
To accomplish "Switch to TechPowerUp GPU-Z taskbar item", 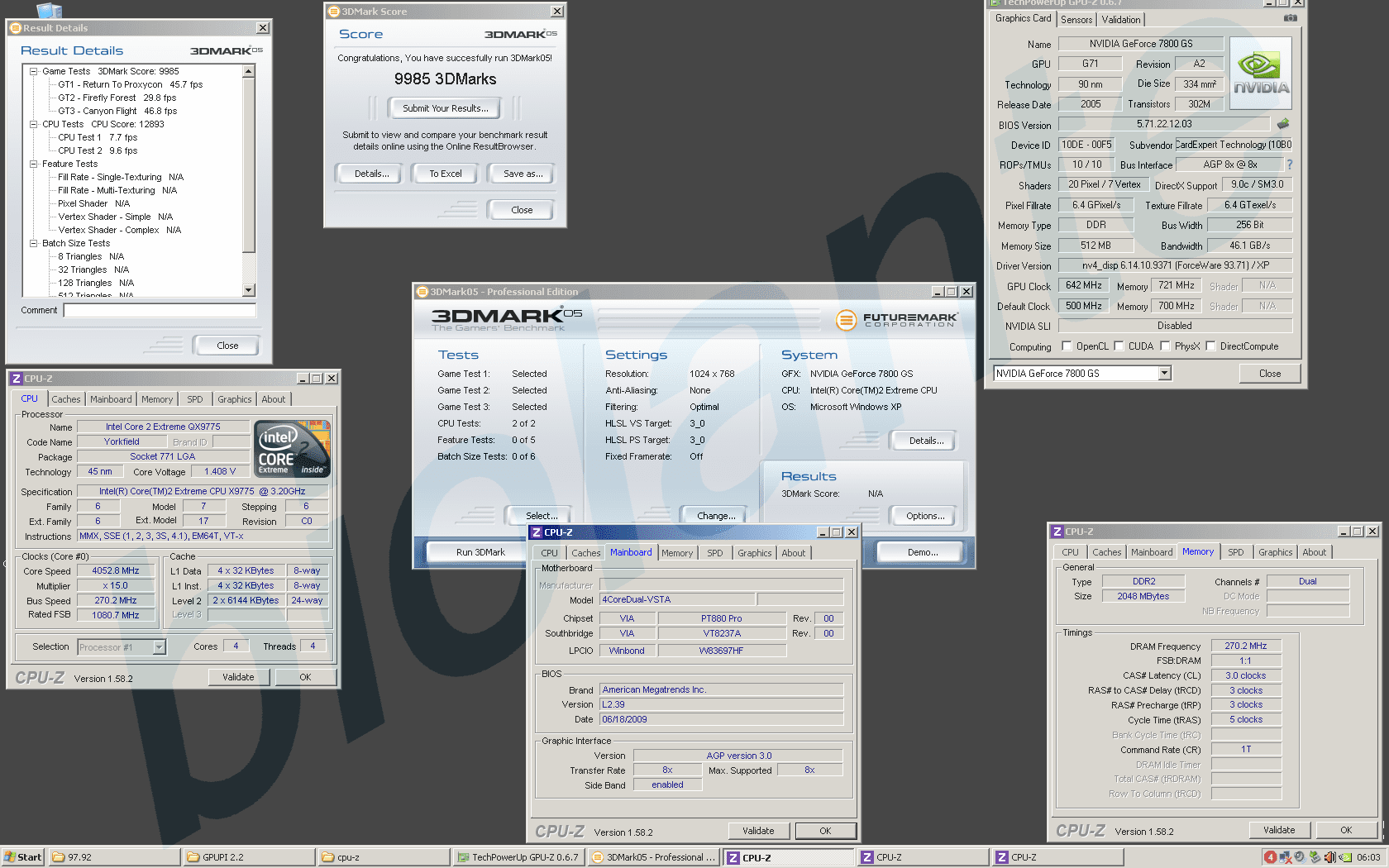I will click(x=518, y=857).
